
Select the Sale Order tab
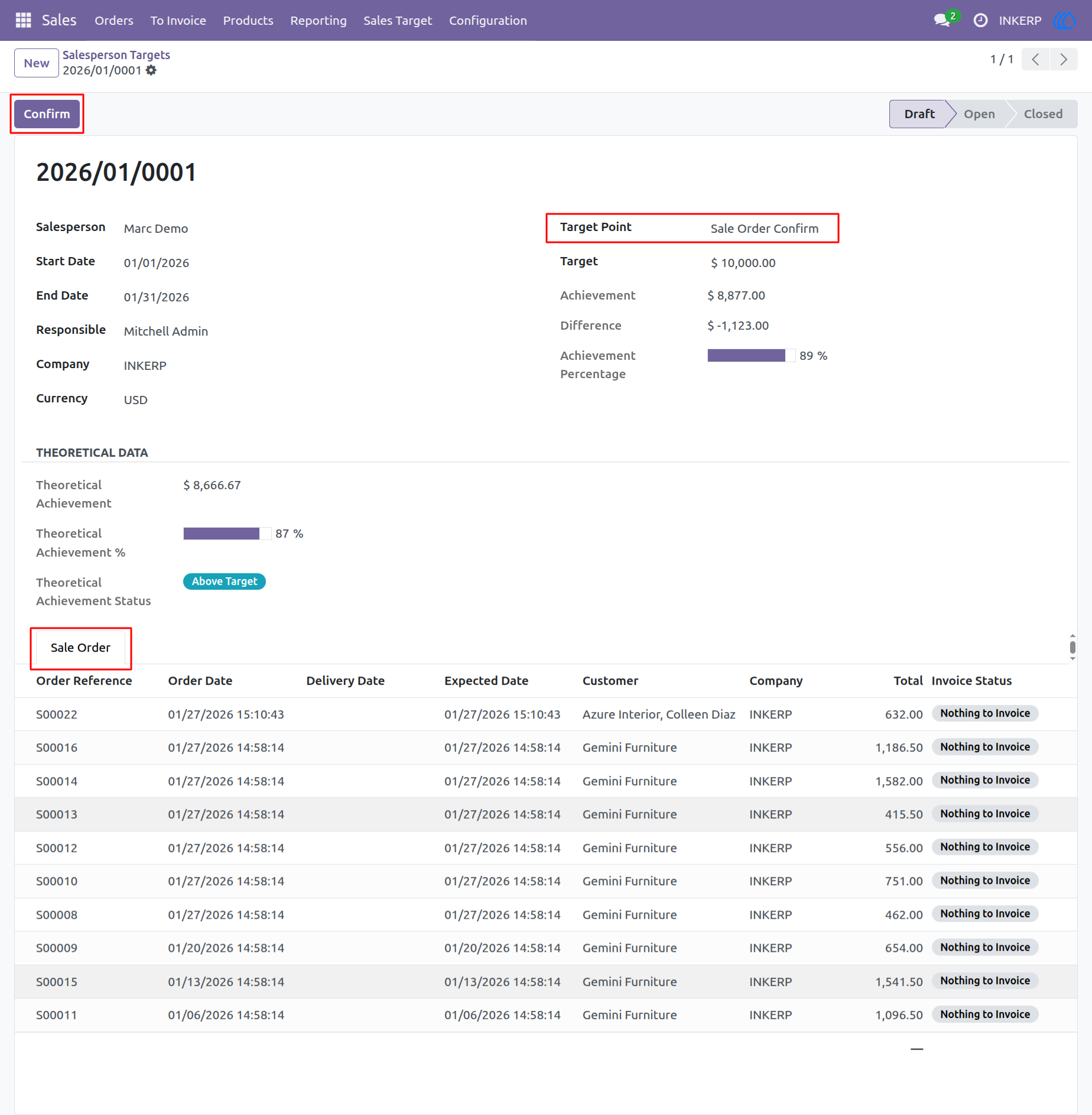coord(80,648)
